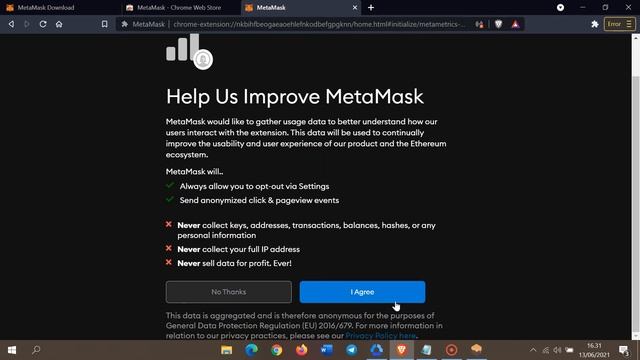Screen dimensions: 640x360
Task: Click Send anonymized click & pageview events text
Action: tap(259, 200)
